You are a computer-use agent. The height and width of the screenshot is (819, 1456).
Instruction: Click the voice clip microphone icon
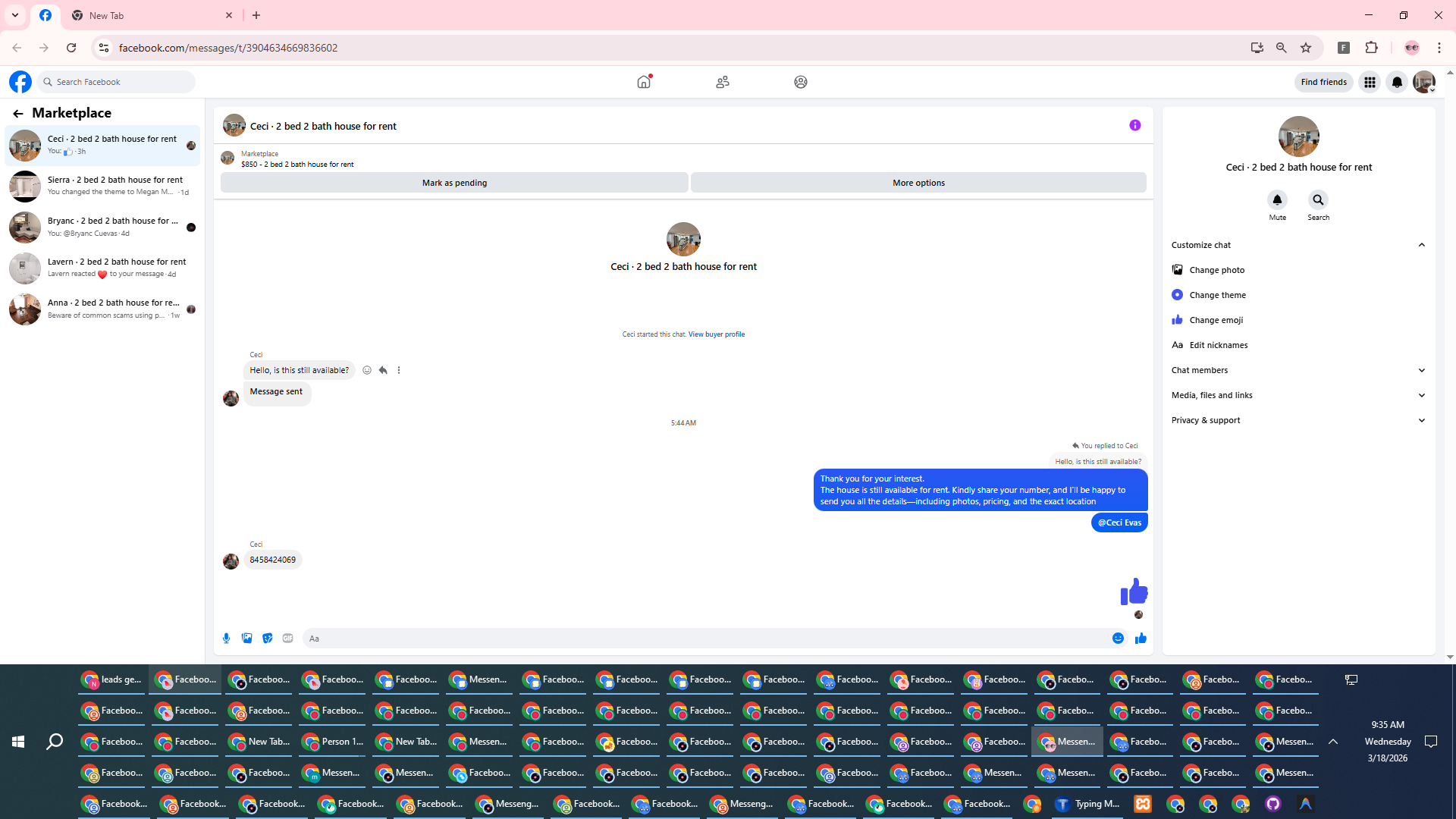point(226,639)
